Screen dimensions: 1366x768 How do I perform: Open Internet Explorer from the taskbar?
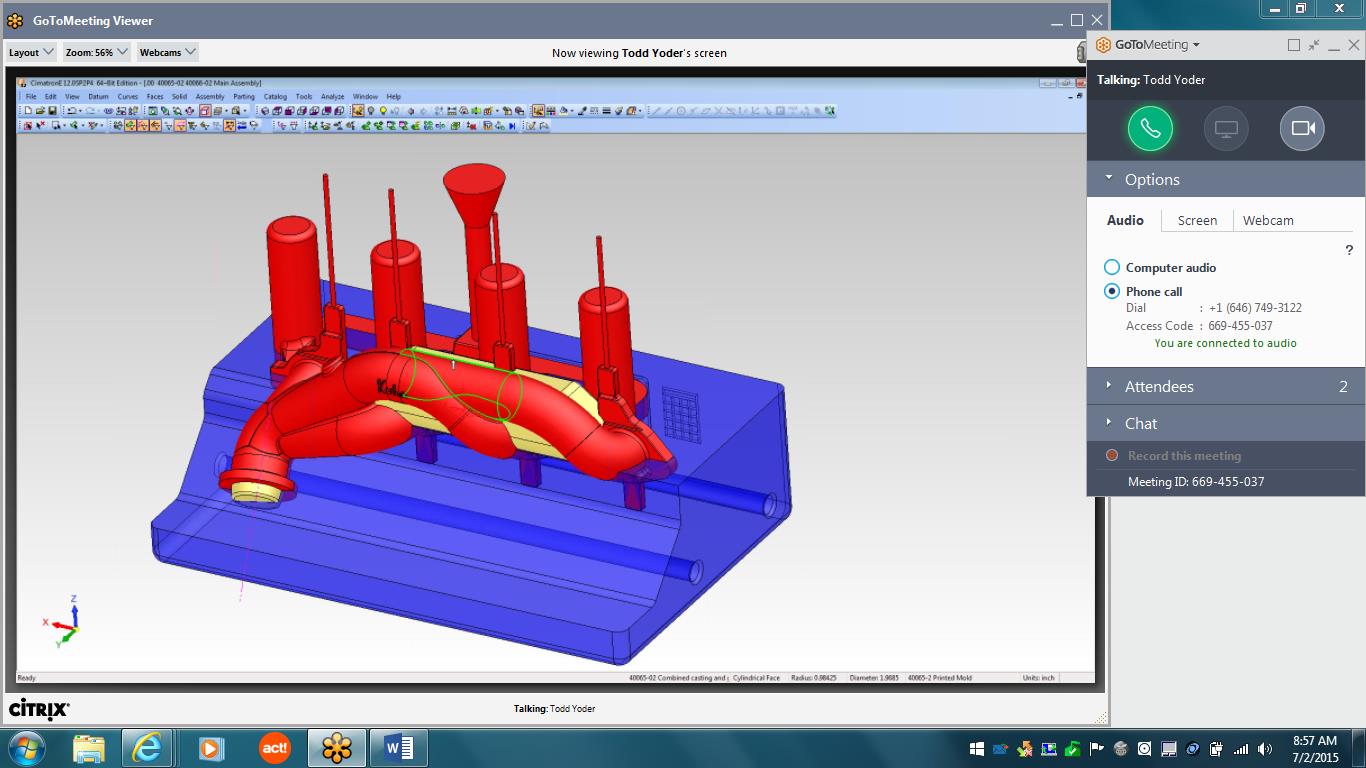click(x=146, y=747)
